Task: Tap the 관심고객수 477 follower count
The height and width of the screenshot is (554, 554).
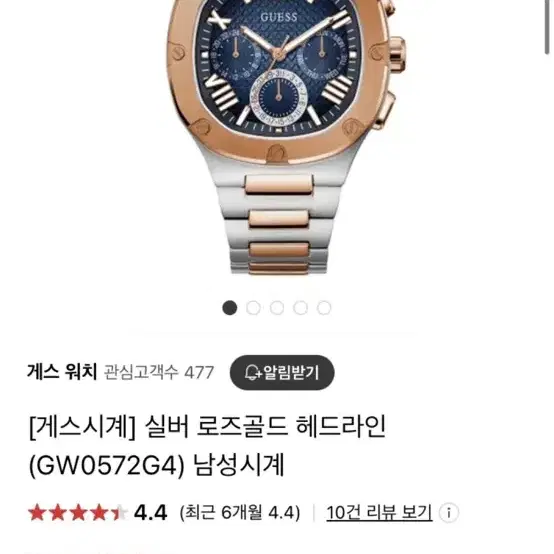Action: point(159,373)
